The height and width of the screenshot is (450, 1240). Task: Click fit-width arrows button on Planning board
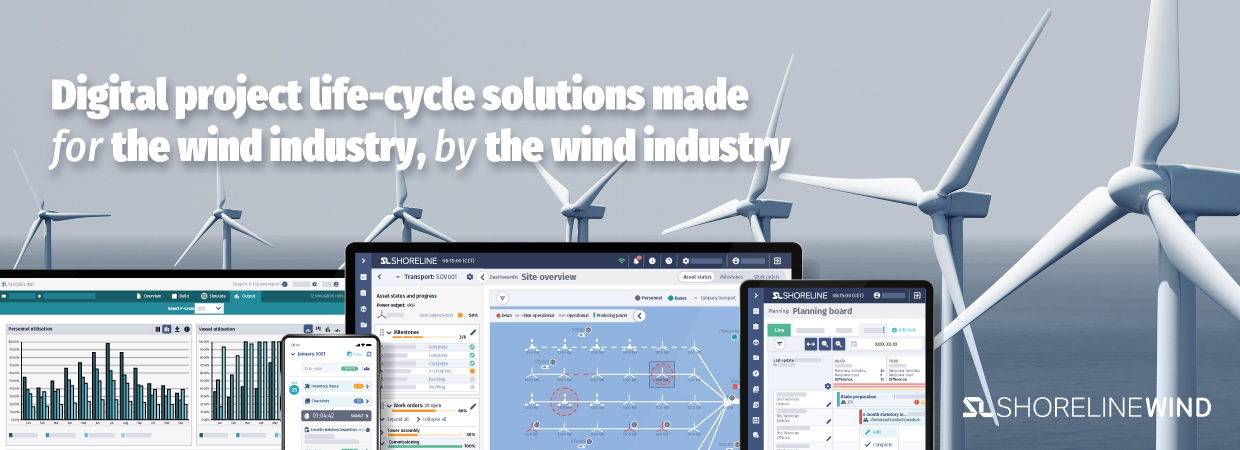[811, 344]
